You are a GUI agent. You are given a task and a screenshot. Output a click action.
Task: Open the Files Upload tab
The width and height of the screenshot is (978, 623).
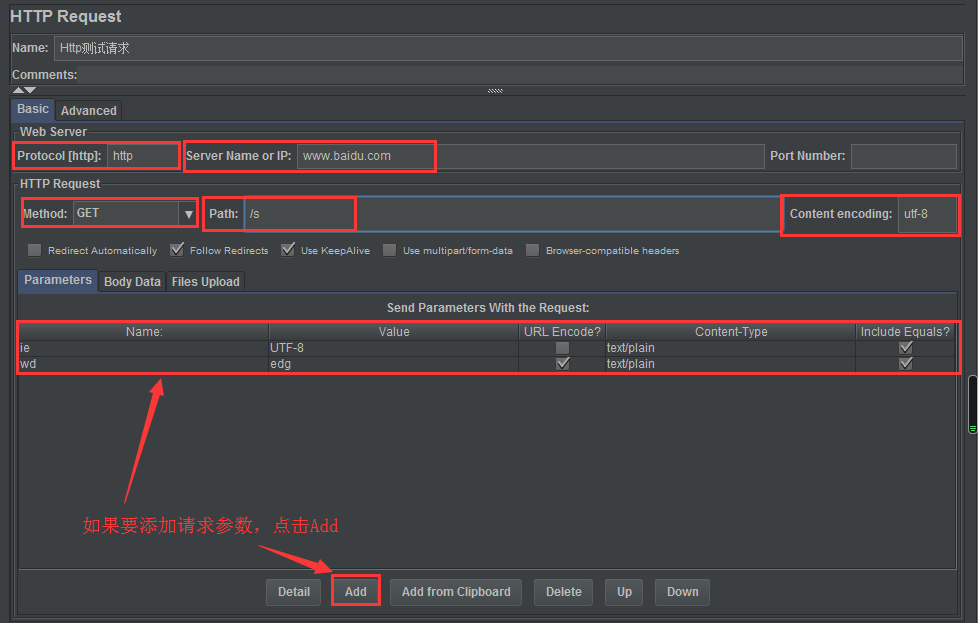tap(205, 281)
